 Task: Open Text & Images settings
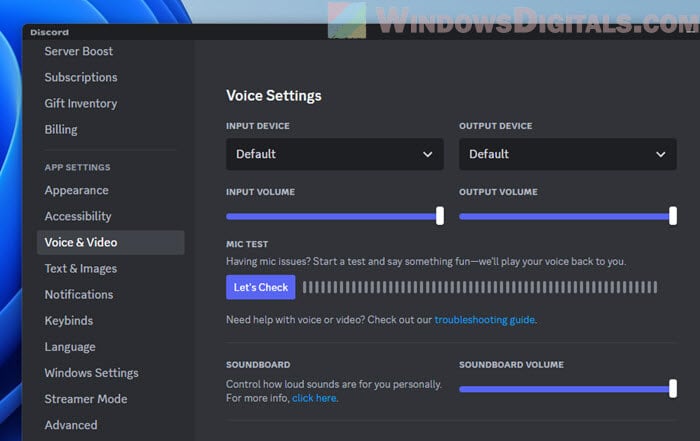(x=80, y=269)
